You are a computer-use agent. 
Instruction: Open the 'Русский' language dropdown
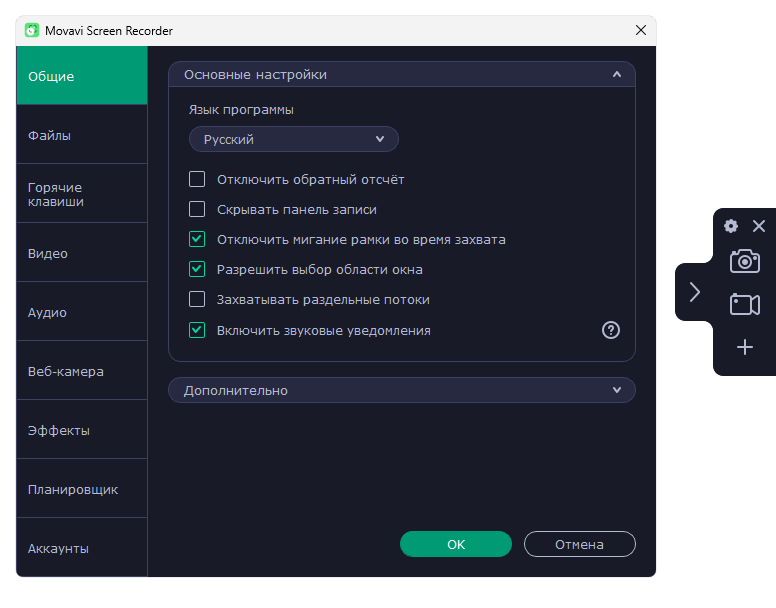(x=294, y=139)
